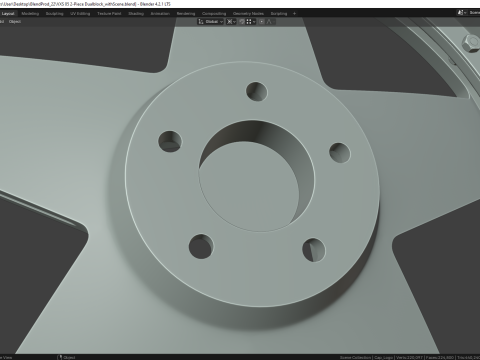Click the Scene Collection status bar text
This screenshot has width=480, height=360.
(355, 357)
